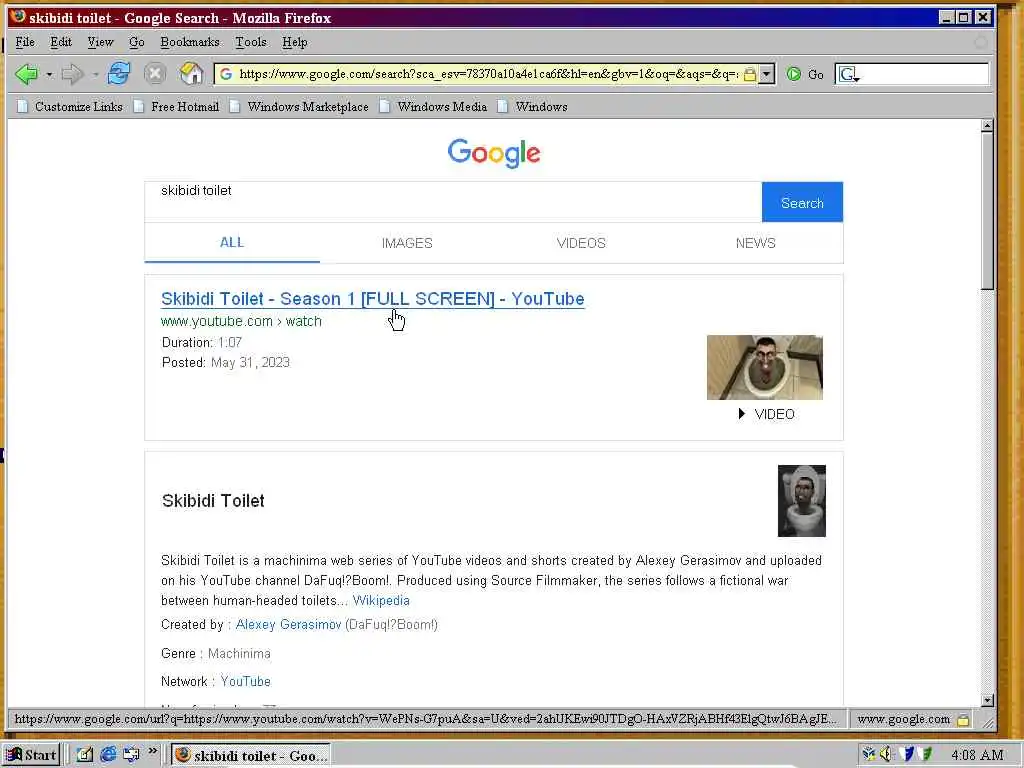Open the Tools menu
Screen dimensions: 1024x768
coord(251,42)
